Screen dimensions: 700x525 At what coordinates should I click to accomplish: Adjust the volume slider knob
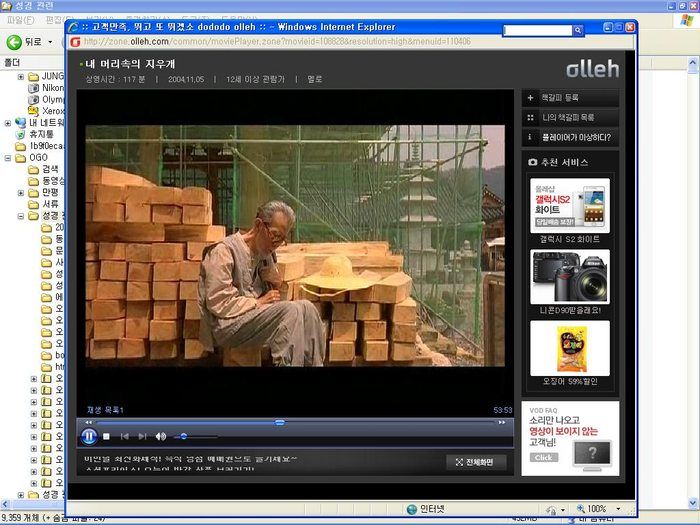(183, 437)
